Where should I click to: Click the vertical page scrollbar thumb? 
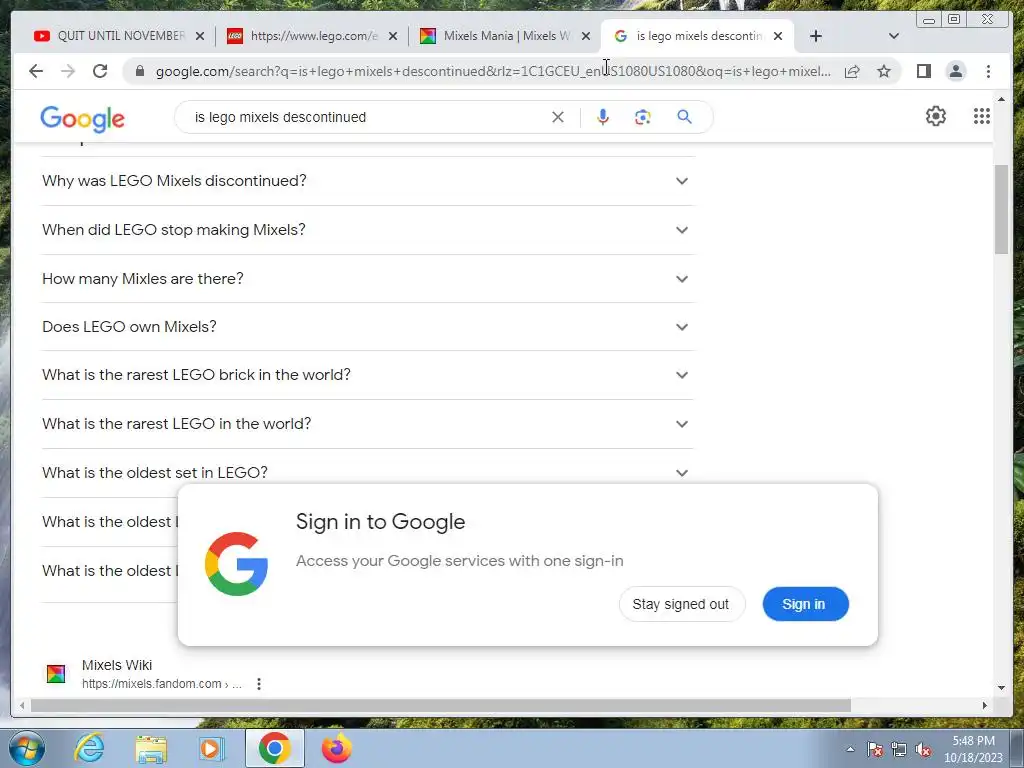(x=1001, y=210)
